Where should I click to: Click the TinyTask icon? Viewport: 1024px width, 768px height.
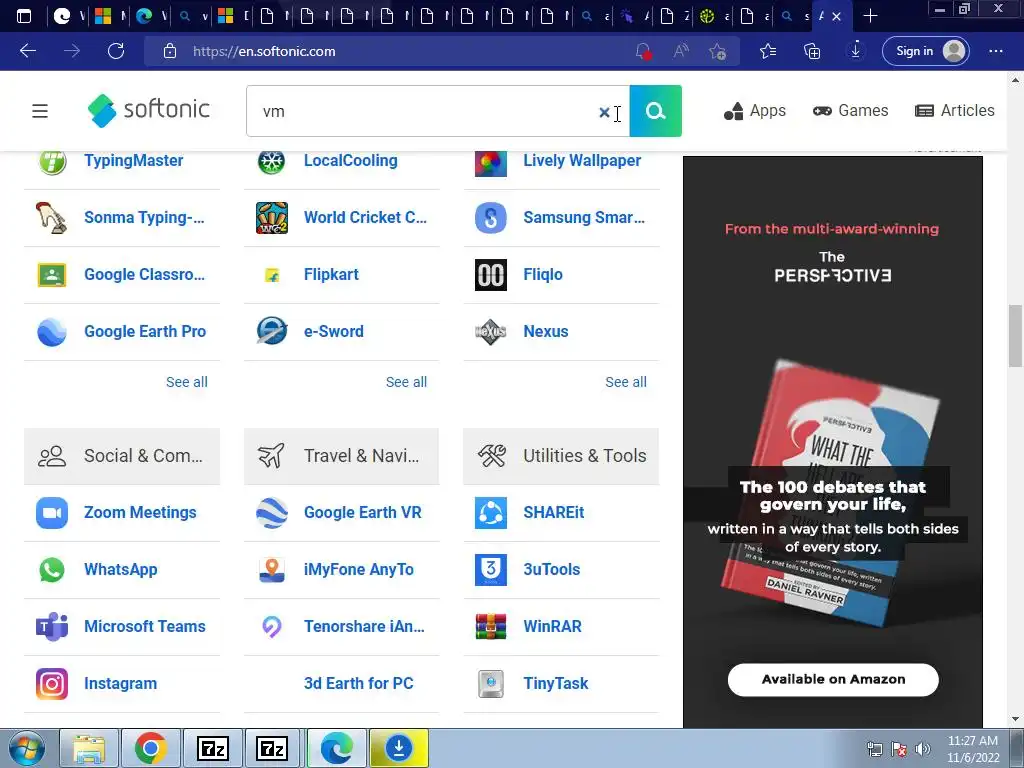pos(491,684)
